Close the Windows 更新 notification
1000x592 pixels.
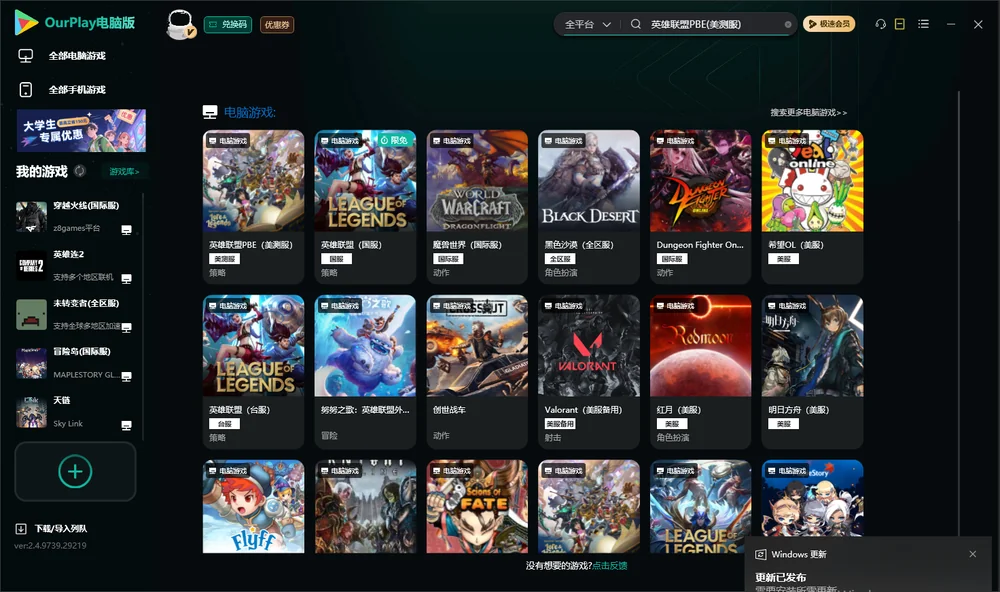[973, 554]
